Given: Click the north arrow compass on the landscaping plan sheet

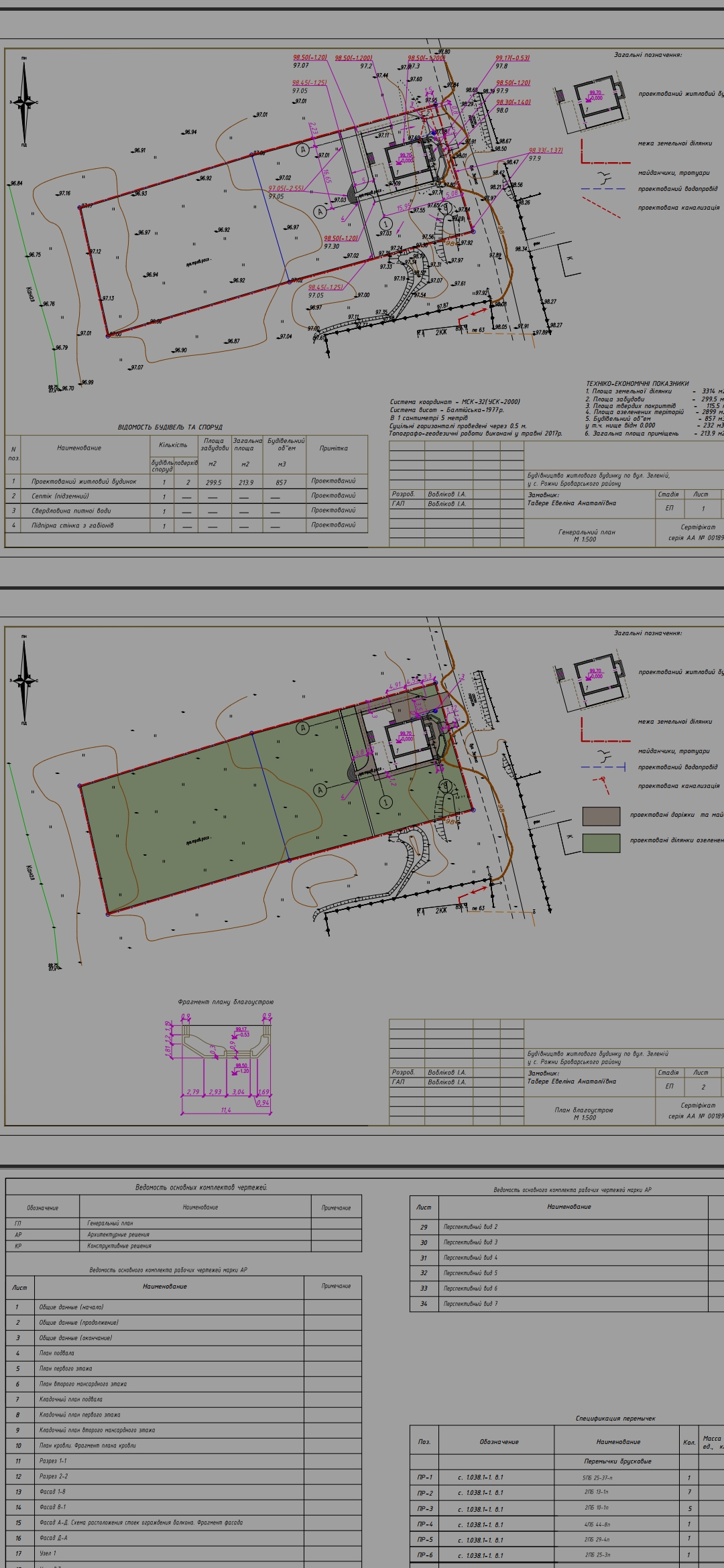Looking at the screenshot, I should pos(23,680).
